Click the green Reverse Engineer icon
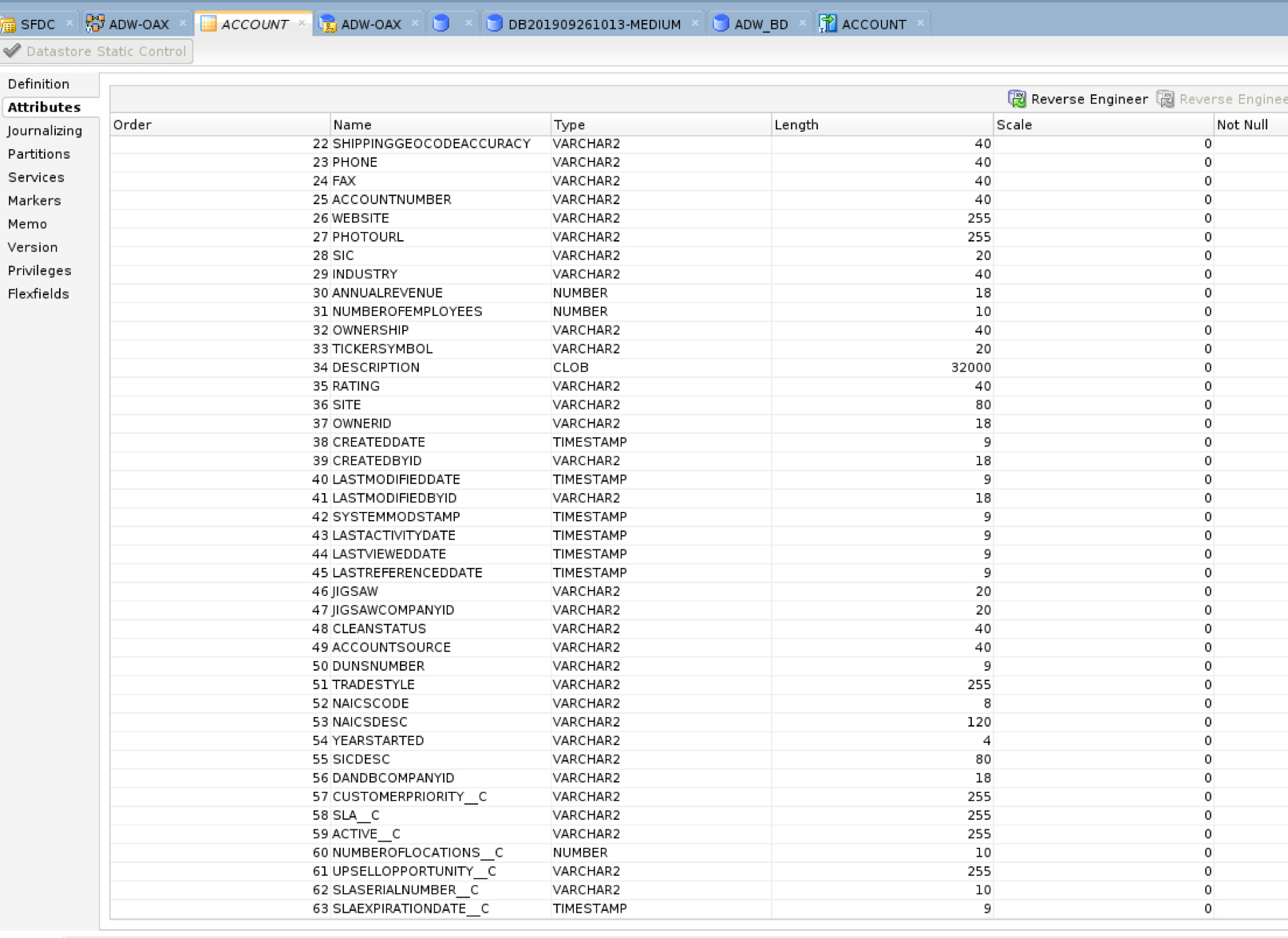The width and height of the screenshot is (1288, 938). click(1017, 99)
